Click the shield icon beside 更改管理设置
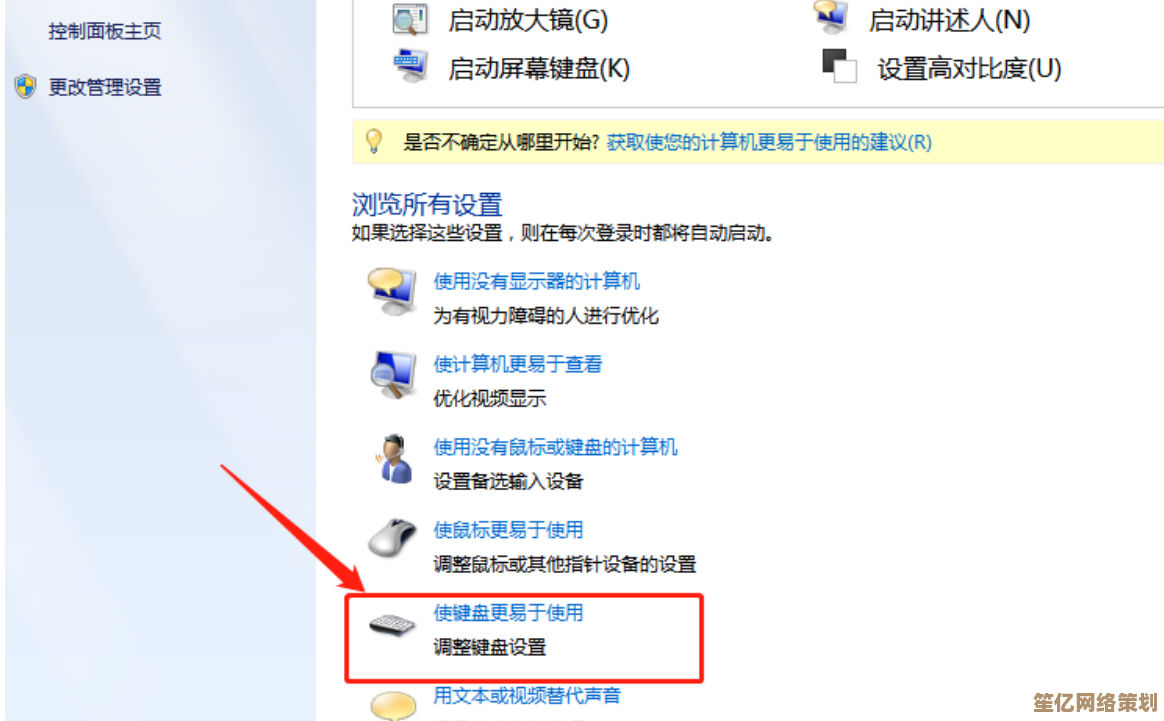Viewport: 1164px width, 721px height. (x=25, y=87)
